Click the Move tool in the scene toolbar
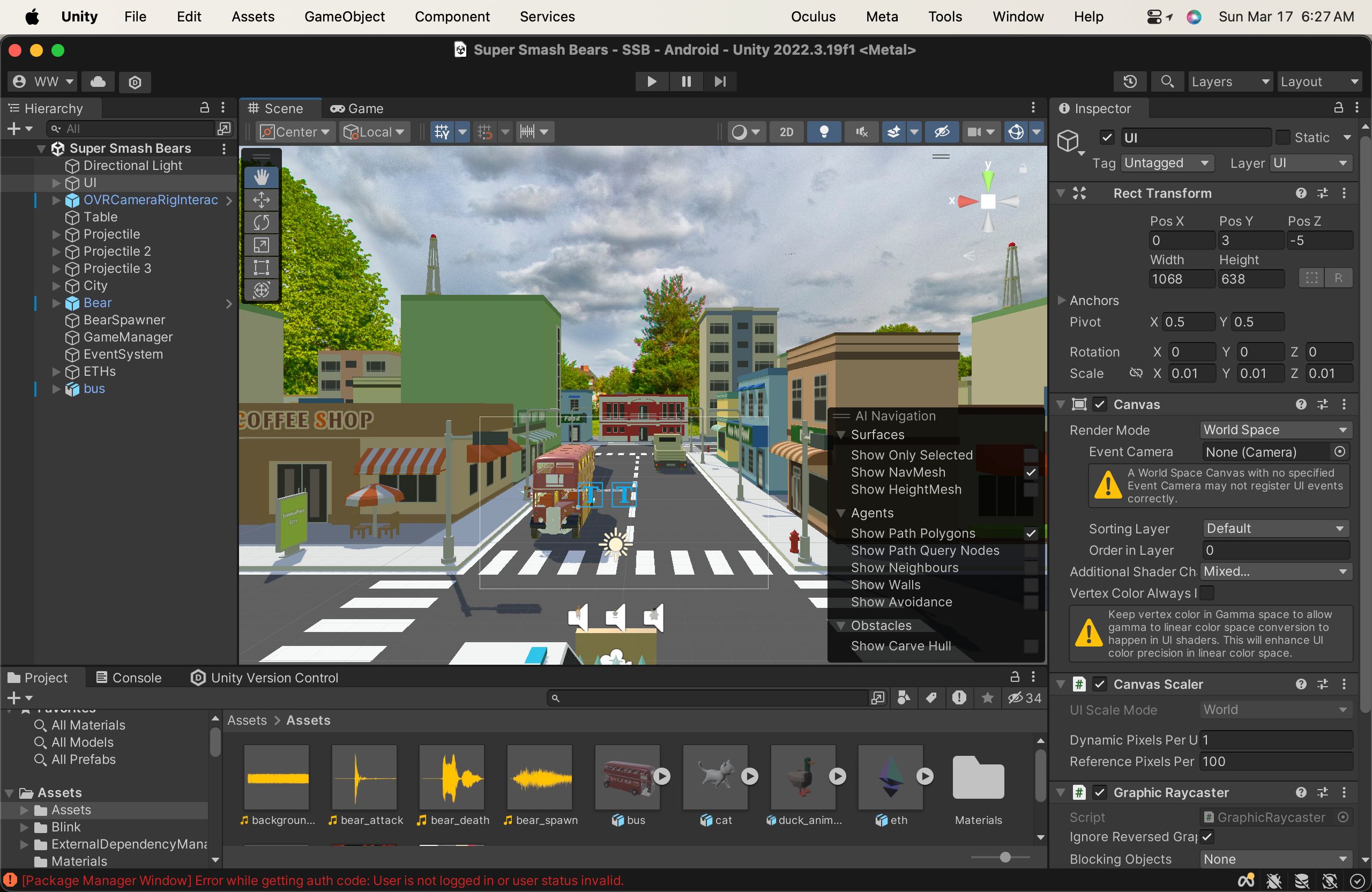Image resolution: width=1372 pixels, height=892 pixels. click(x=260, y=198)
